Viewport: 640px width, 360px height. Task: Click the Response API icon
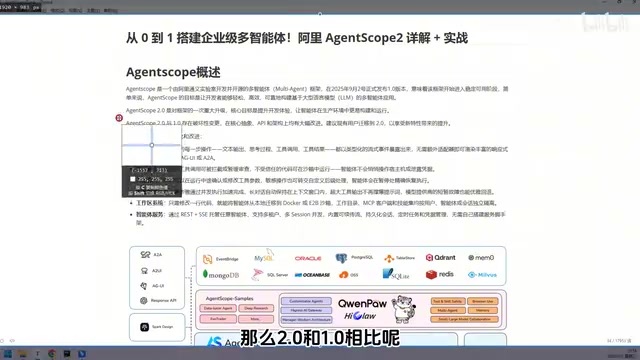click(144, 300)
